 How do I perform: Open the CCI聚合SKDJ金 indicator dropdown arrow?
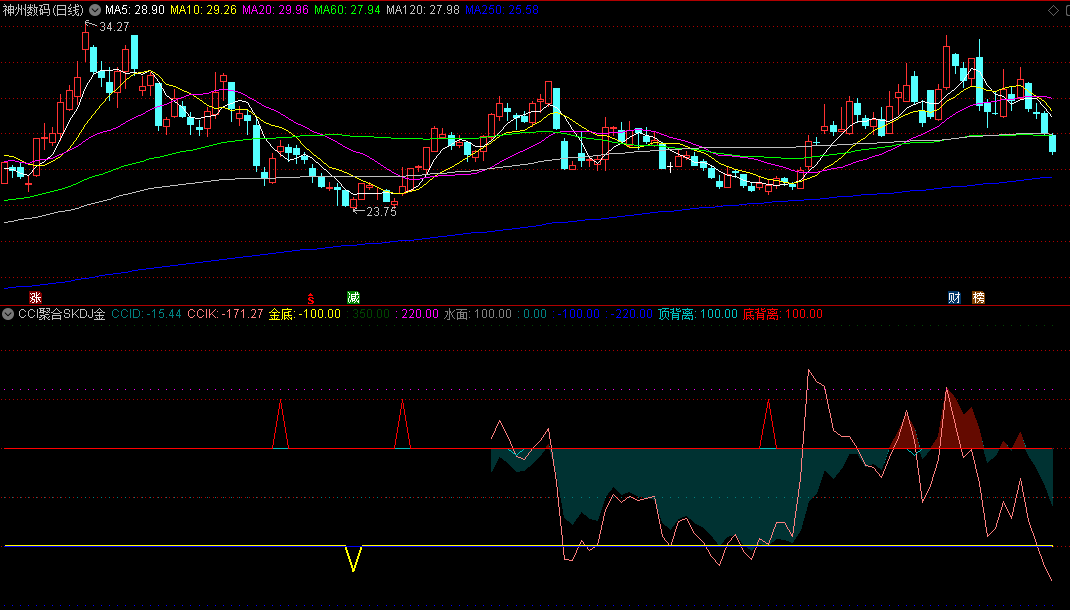tap(8, 314)
